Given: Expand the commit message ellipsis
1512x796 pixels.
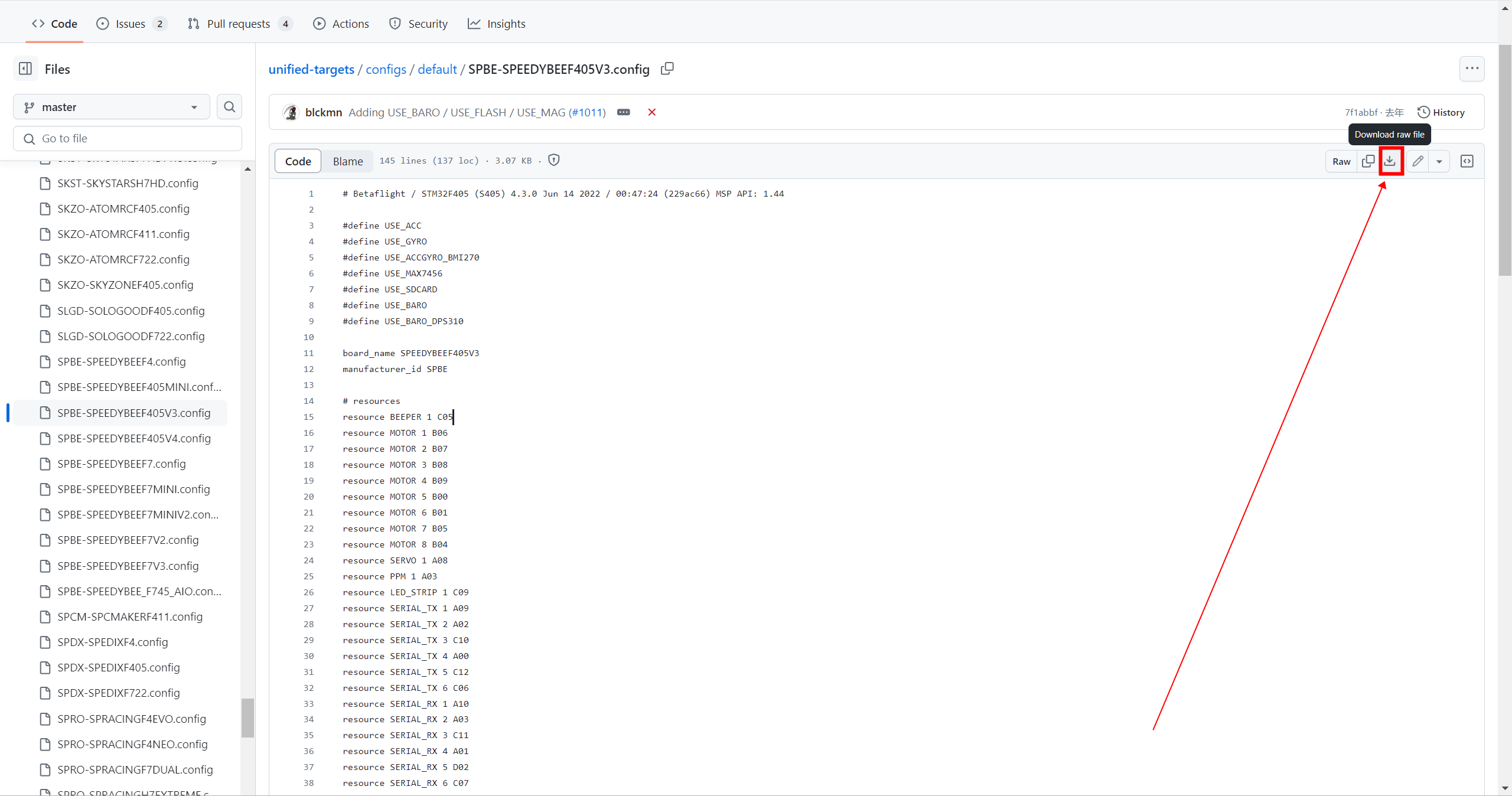Looking at the screenshot, I should coord(623,112).
